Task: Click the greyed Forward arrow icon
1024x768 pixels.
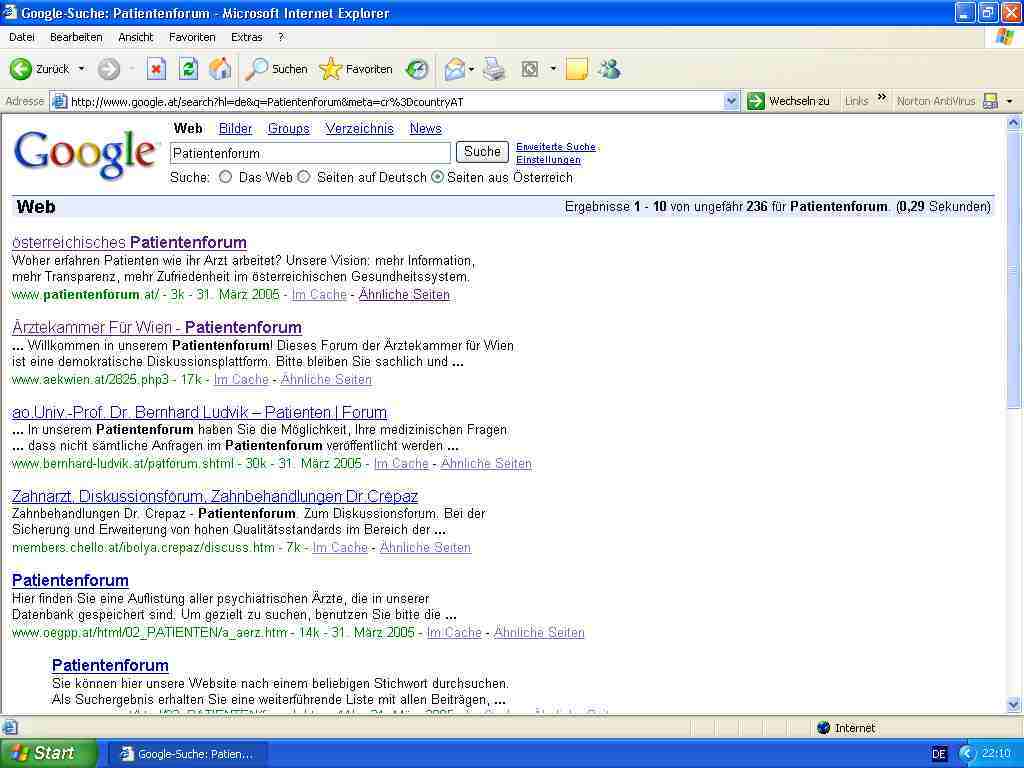Action: coord(108,69)
